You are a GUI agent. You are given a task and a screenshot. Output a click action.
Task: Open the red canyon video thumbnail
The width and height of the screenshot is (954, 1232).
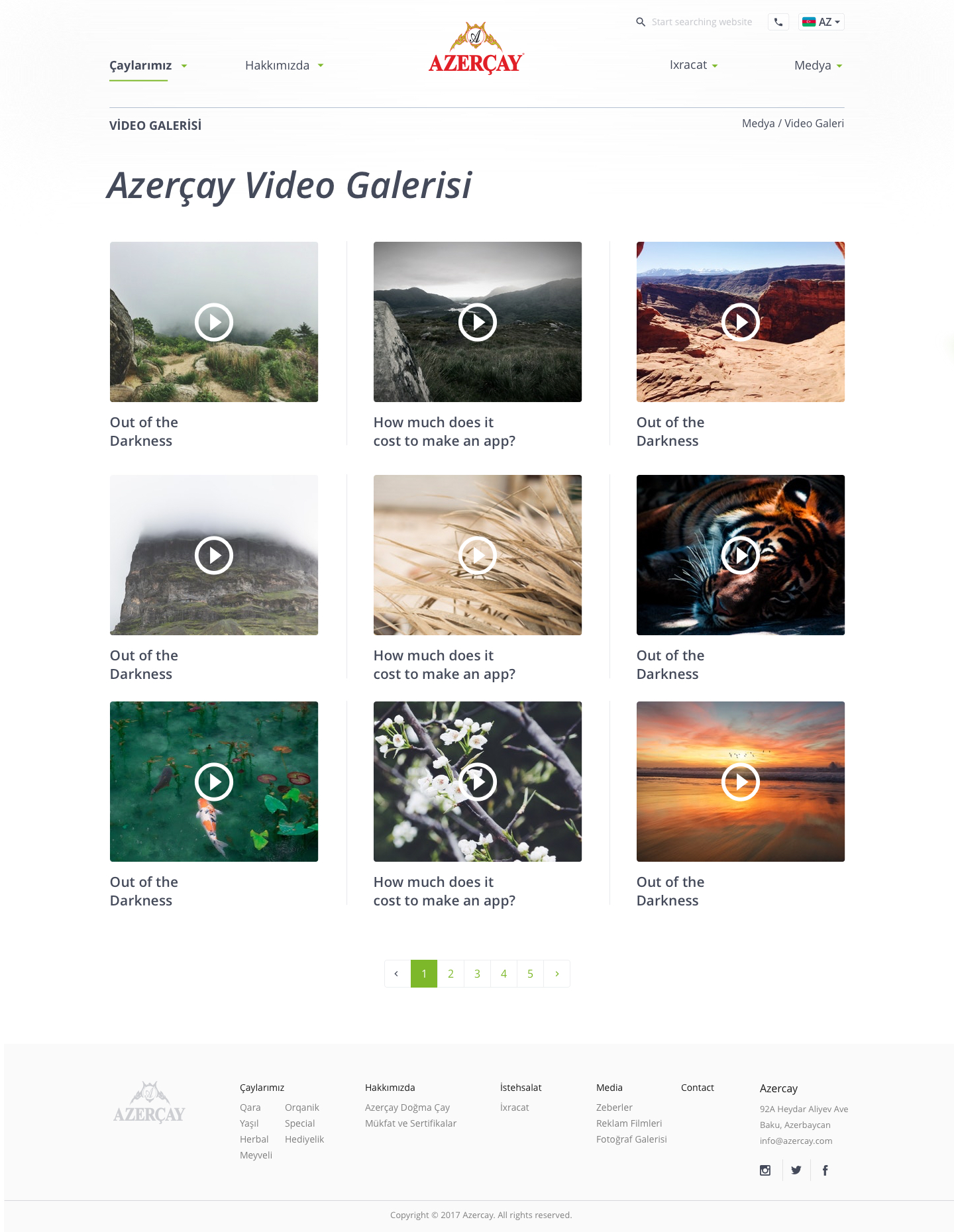coord(741,322)
